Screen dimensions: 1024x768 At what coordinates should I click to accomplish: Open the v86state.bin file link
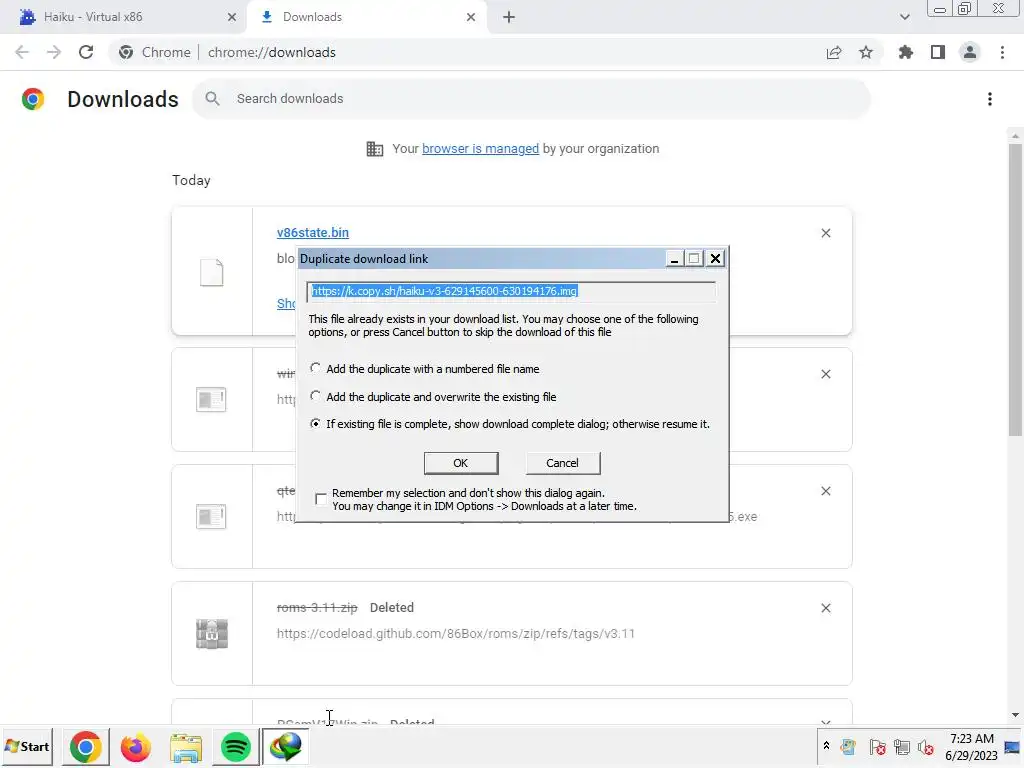313,232
